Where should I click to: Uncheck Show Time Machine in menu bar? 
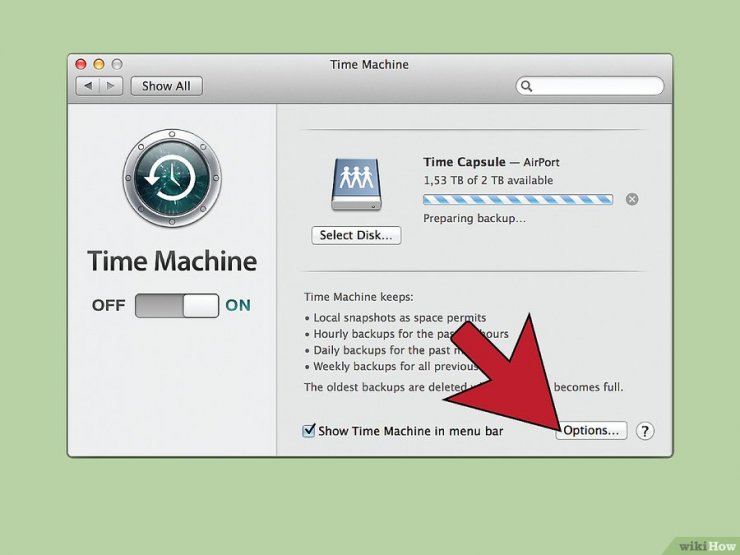pos(309,430)
